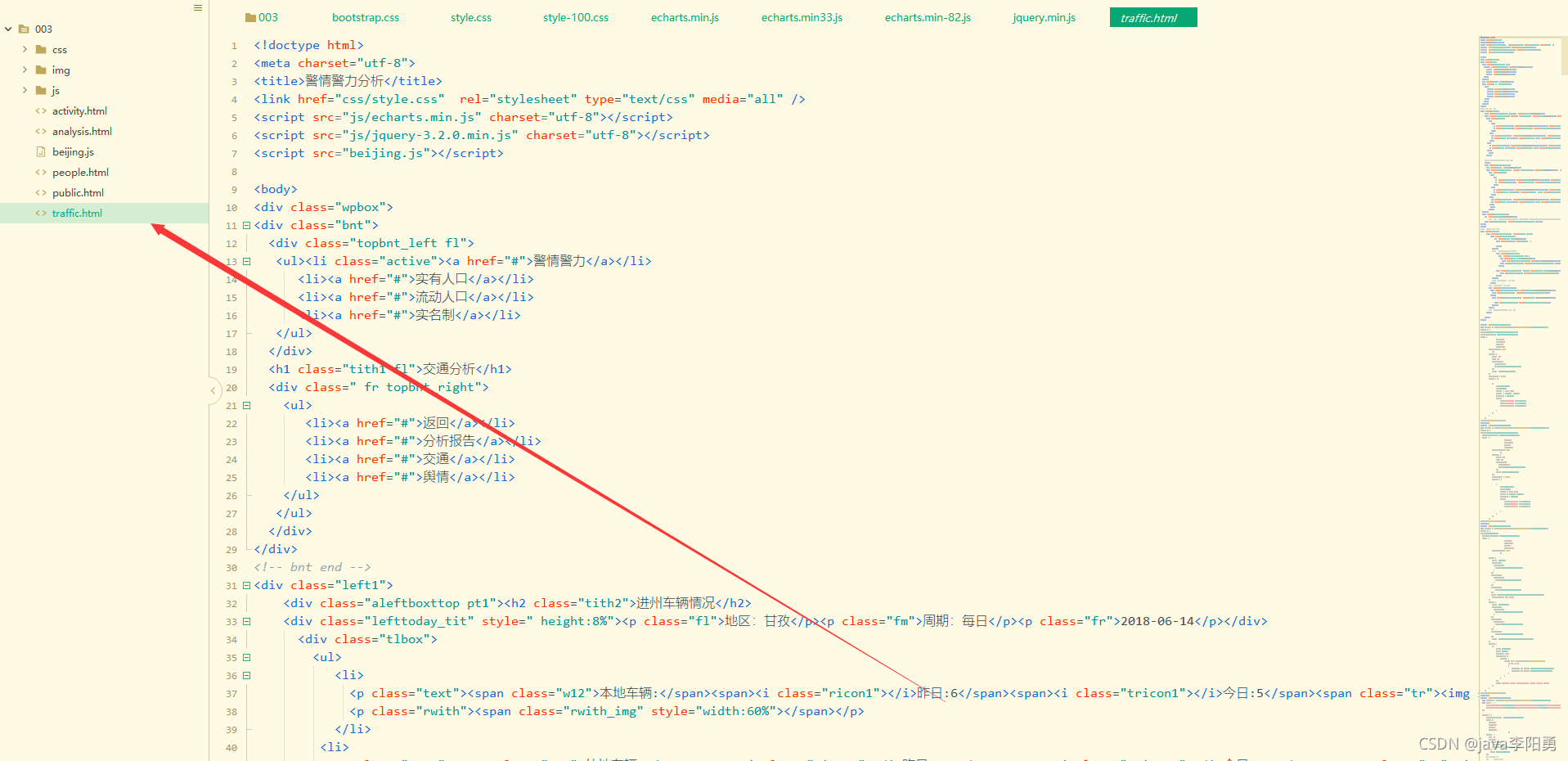The height and width of the screenshot is (761, 1568).
Task: Switch to the style.css tab
Action: point(470,16)
